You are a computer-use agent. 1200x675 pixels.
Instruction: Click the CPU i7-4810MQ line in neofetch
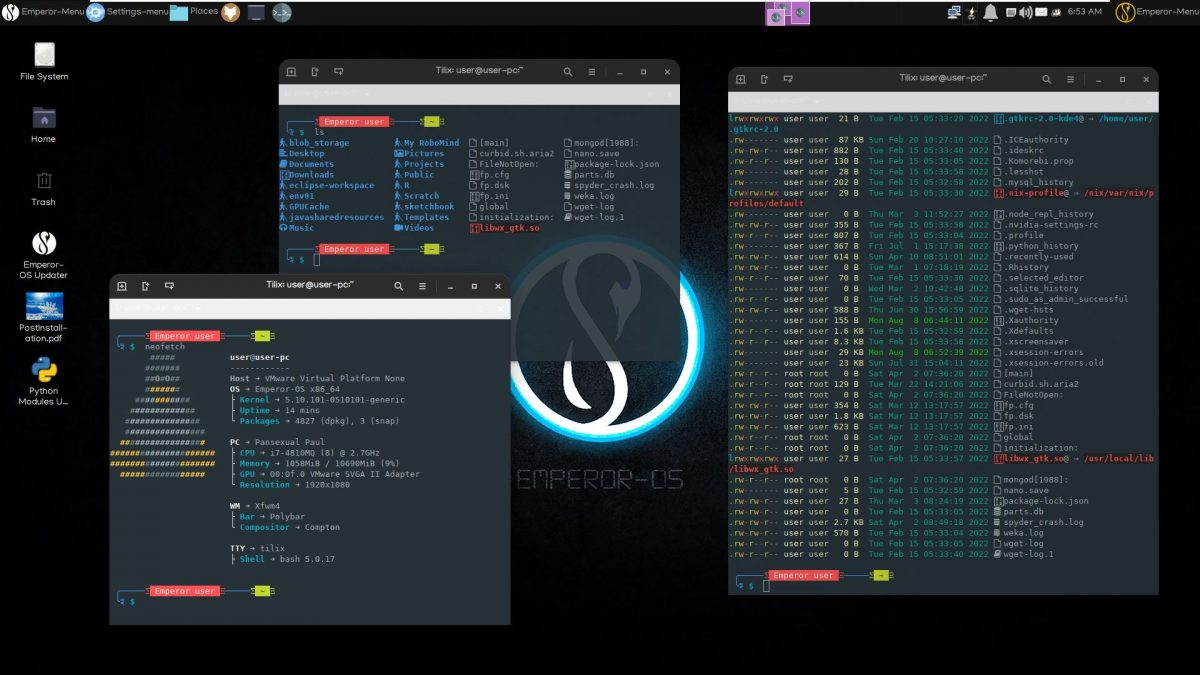(x=310, y=453)
